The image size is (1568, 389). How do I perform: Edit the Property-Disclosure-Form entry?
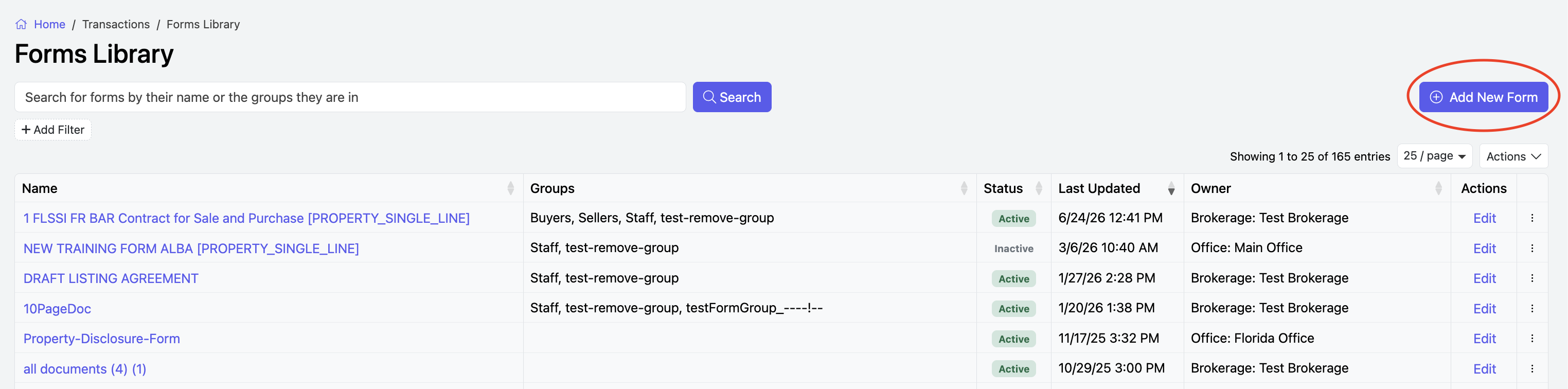[x=1484, y=339]
